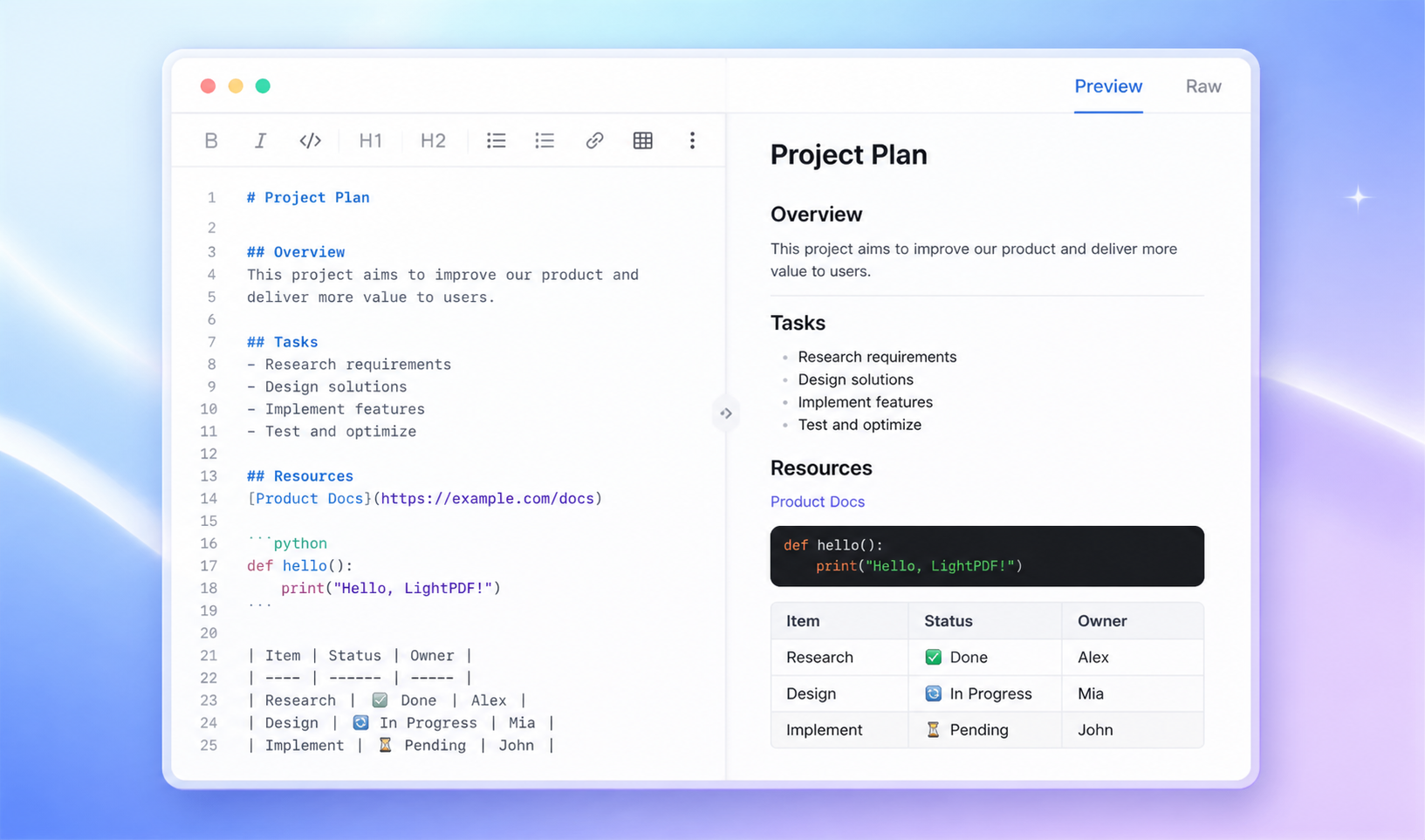Screen dimensions: 1425x840
Task: Click the dark code block in the preview
Action: click(987, 557)
